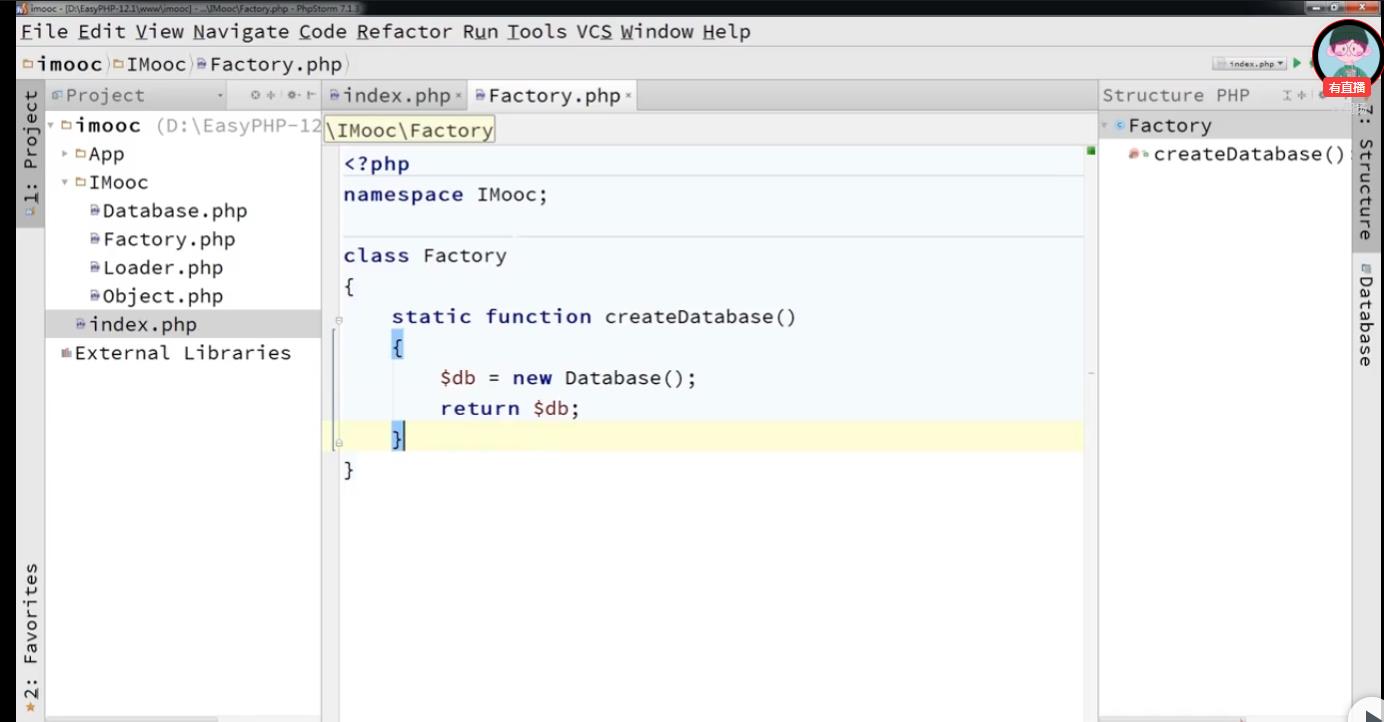Toggle the Database tool window side tab
Viewport: 1384px width, 722px height.
1366,315
